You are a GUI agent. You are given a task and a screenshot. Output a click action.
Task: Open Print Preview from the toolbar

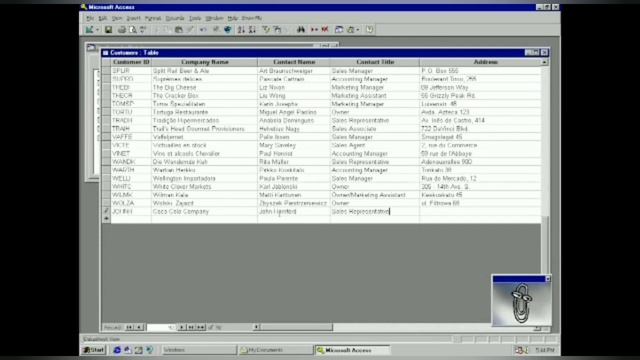(133, 30)
